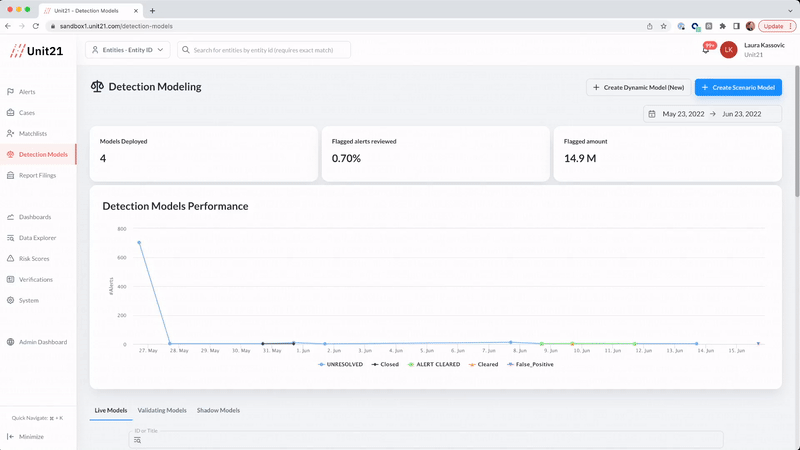Expand the Entities - Entity ID dropdown

128,50
